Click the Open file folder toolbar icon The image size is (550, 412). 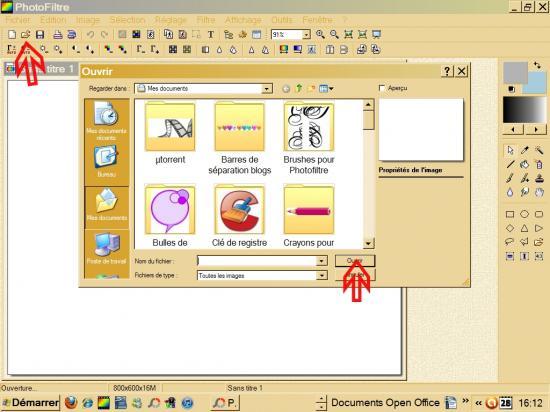[x=25, y=34]
